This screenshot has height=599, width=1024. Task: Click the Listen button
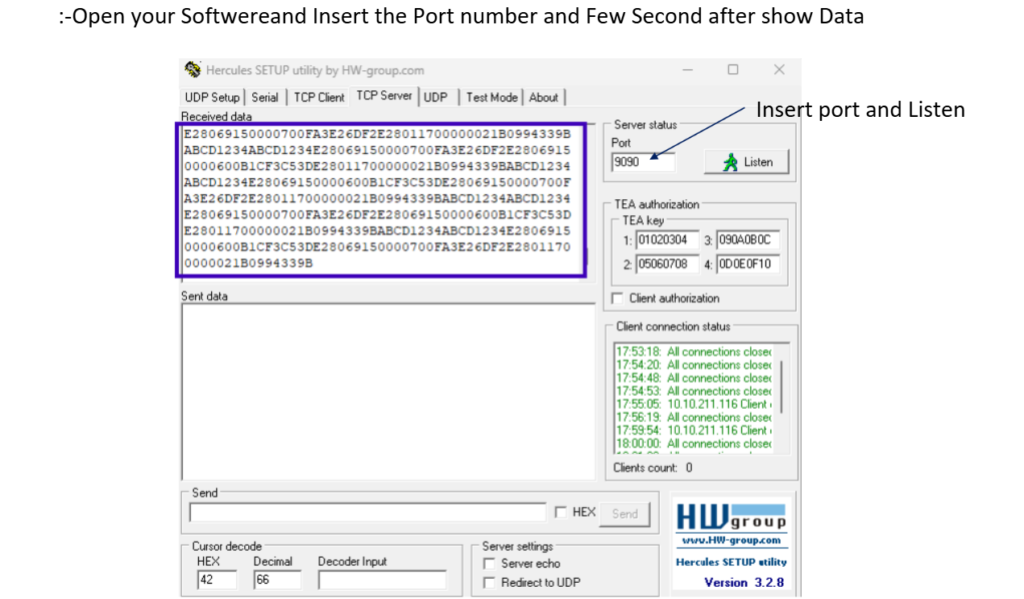click(746, 161)
